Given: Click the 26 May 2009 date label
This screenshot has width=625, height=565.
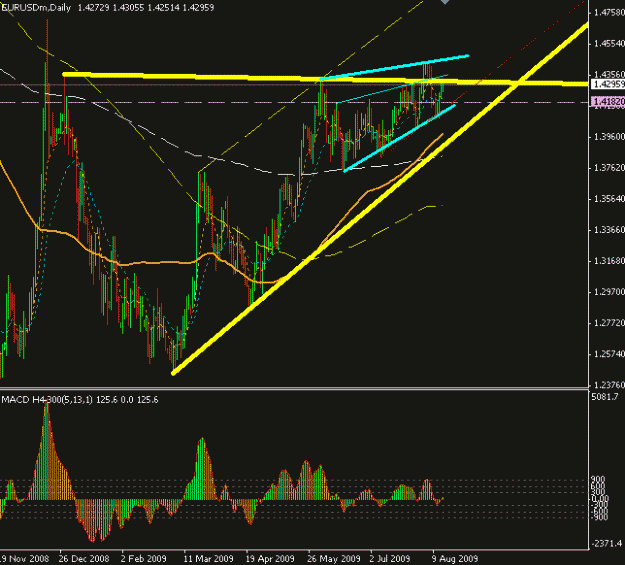Looking at the screenshot, I should click(334, 559).
